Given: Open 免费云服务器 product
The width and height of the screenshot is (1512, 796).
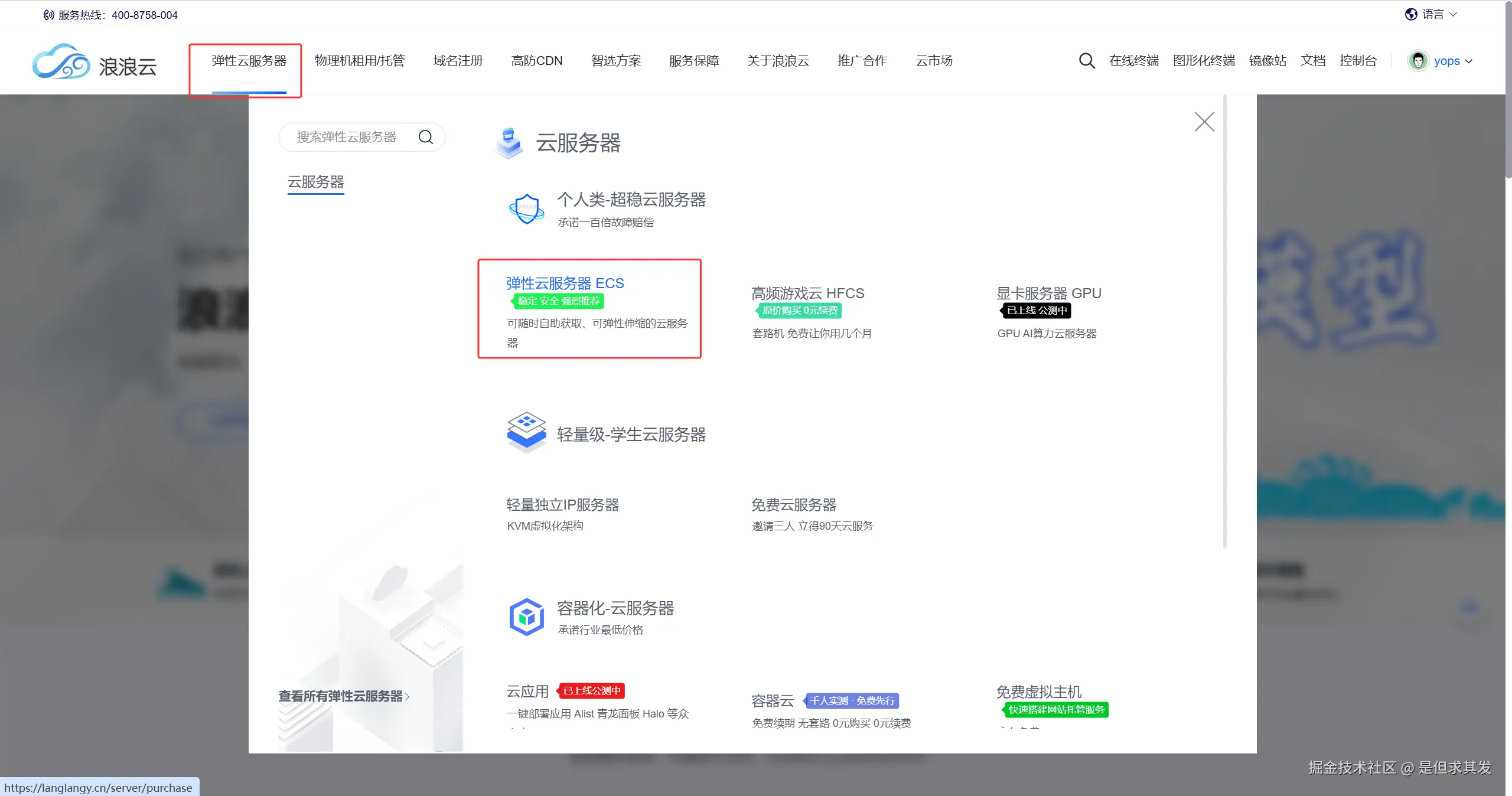Looking at the screenshot, I should (x=794, y=505).
